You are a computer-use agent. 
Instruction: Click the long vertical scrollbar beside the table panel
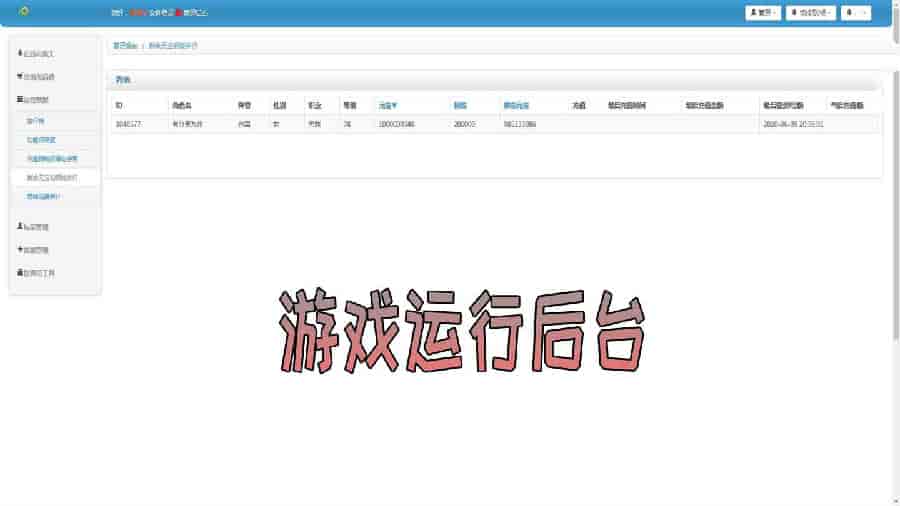896,204
